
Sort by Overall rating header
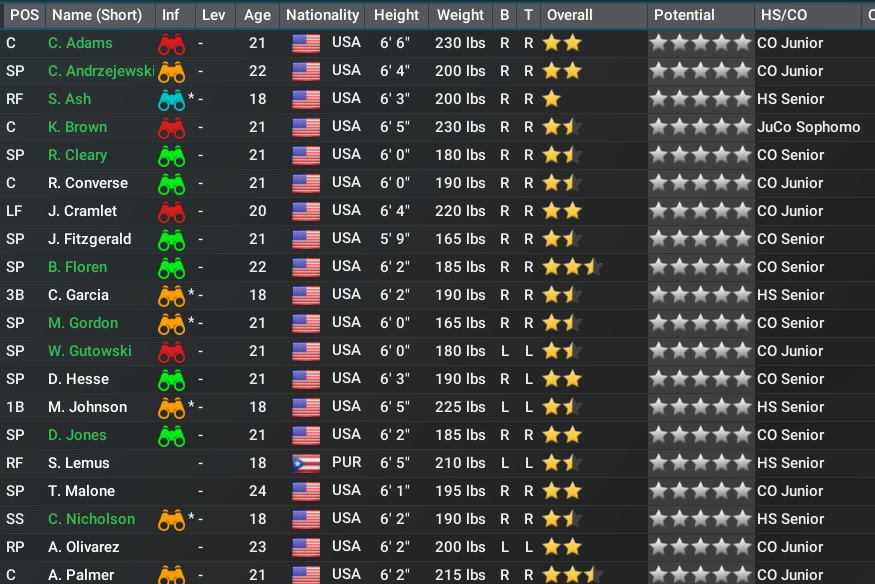570,15
